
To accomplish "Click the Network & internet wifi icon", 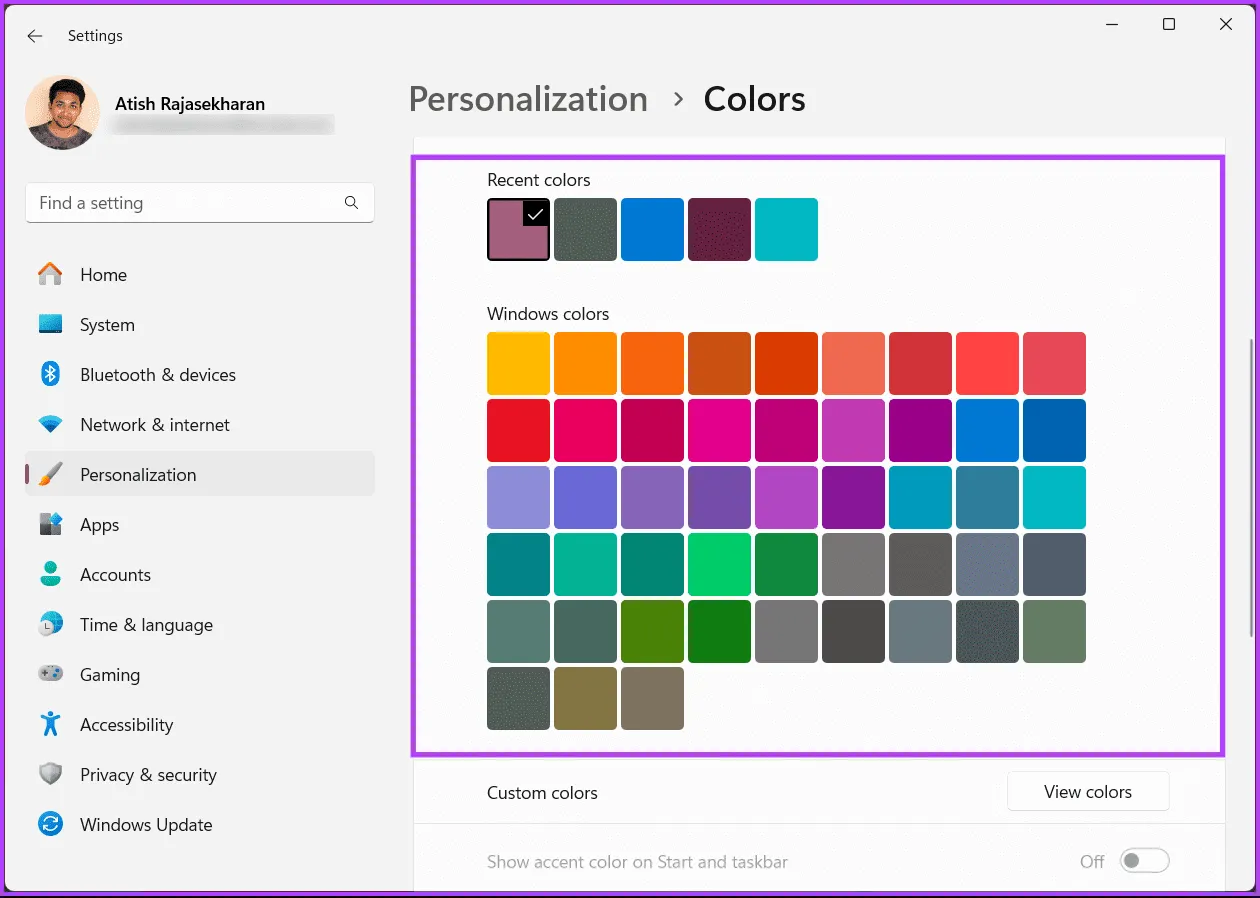I will pos(51,424).
